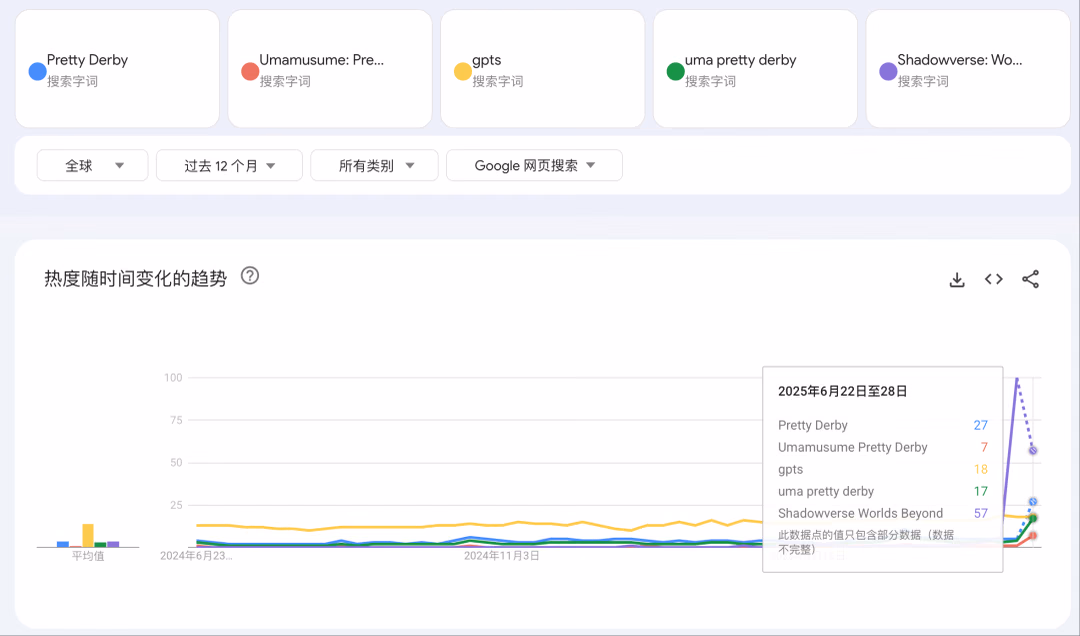Click the green uma pretty derby average bar

coord(101,545)
